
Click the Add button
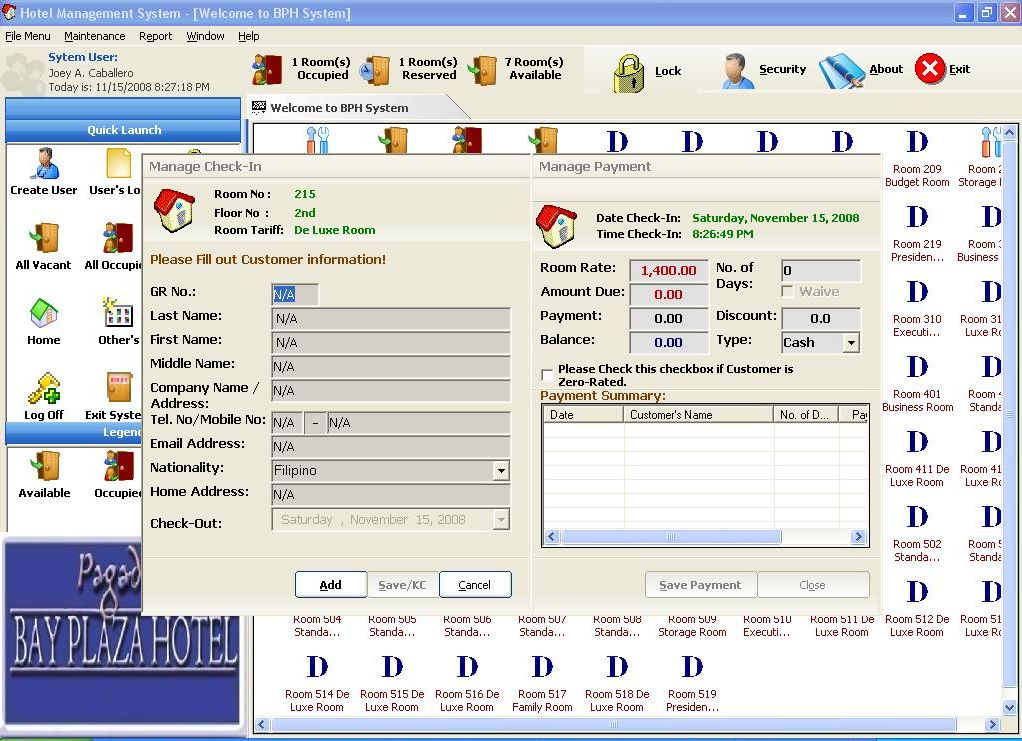pos(330,585)
